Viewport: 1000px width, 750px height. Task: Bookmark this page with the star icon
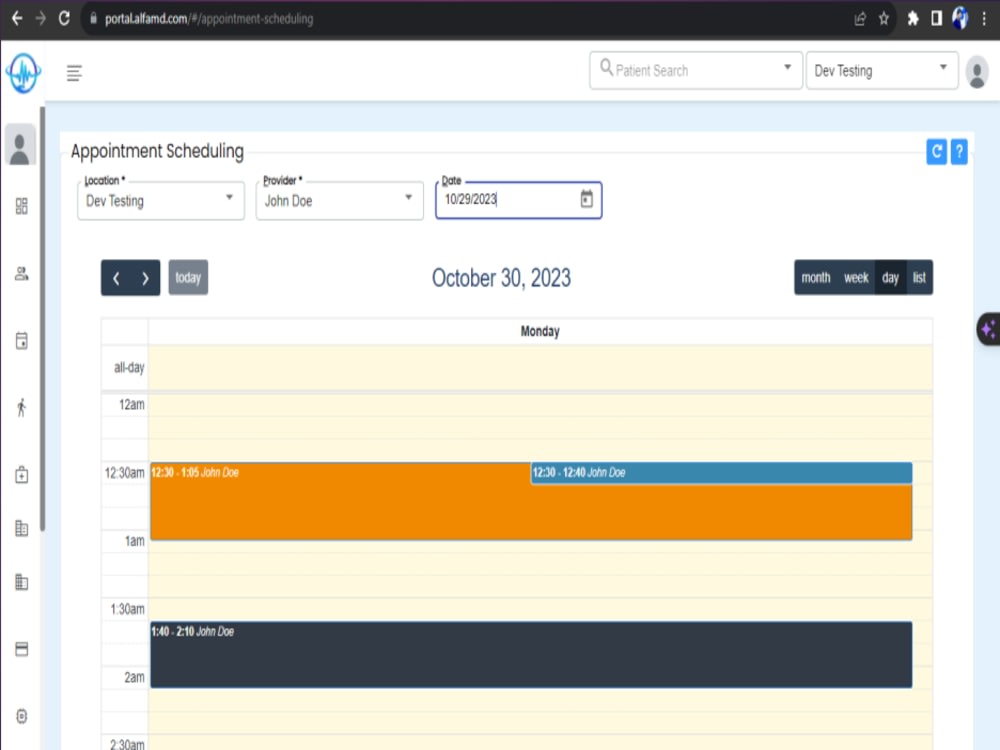(883, 18)
